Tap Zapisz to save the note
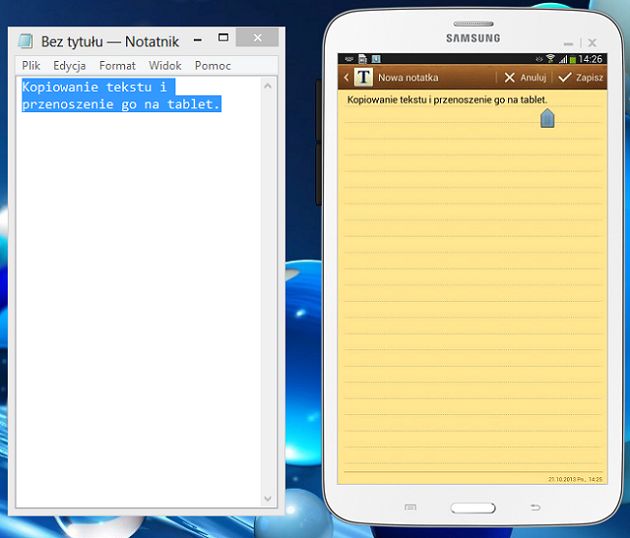 coord(581,78)
